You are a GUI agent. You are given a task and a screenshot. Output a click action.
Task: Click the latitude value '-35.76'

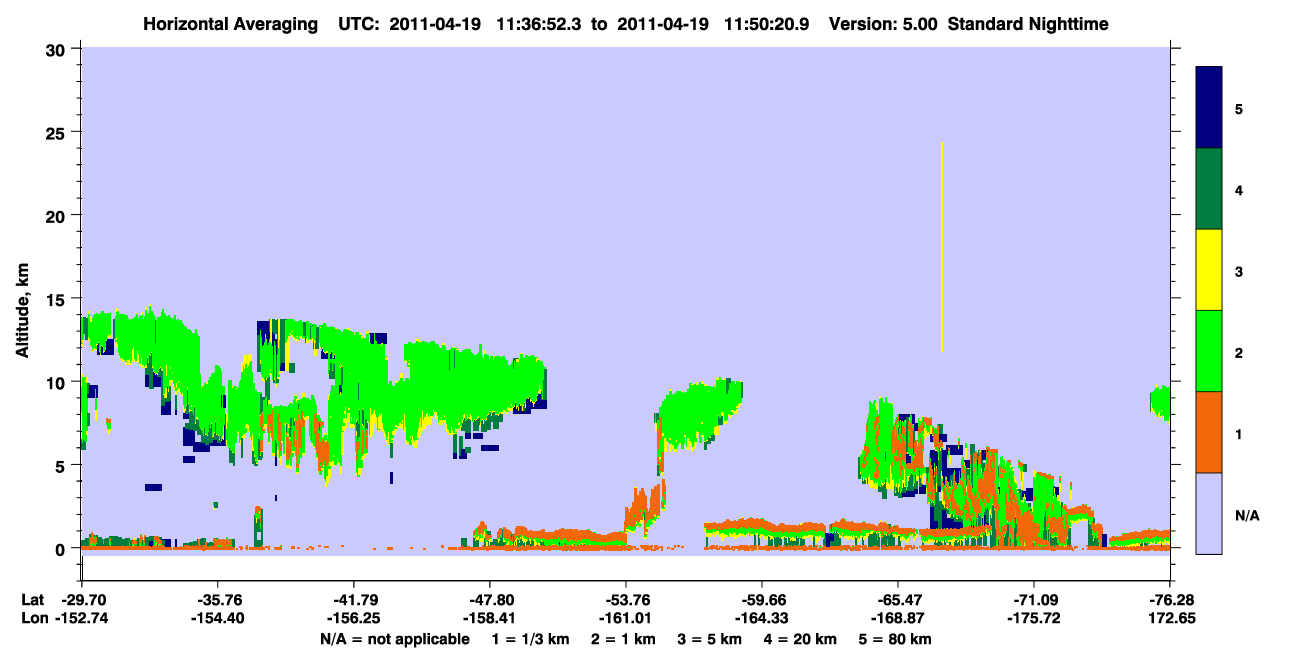[x=217, y=600]
